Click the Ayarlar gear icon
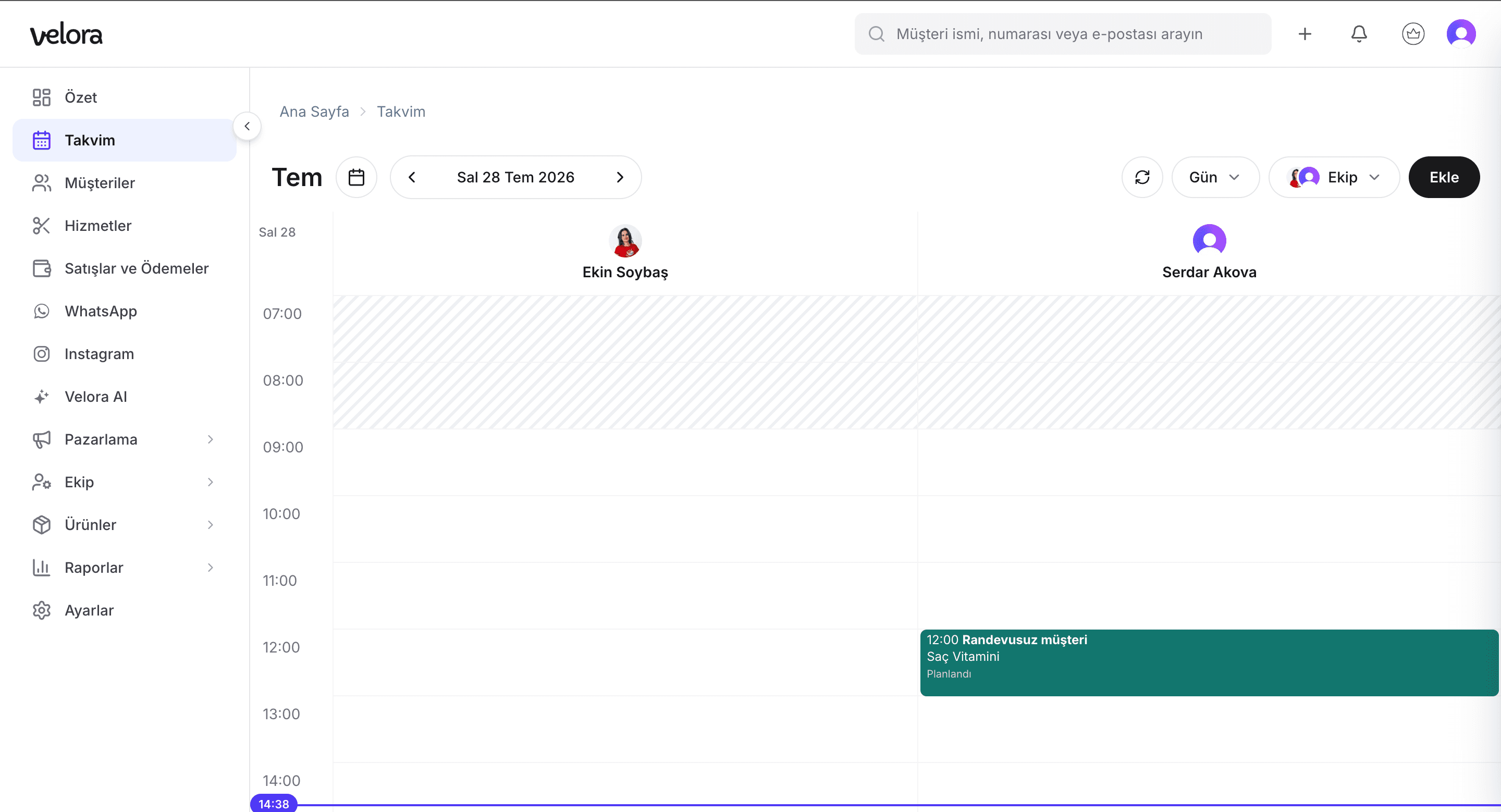 coord(41,610)
